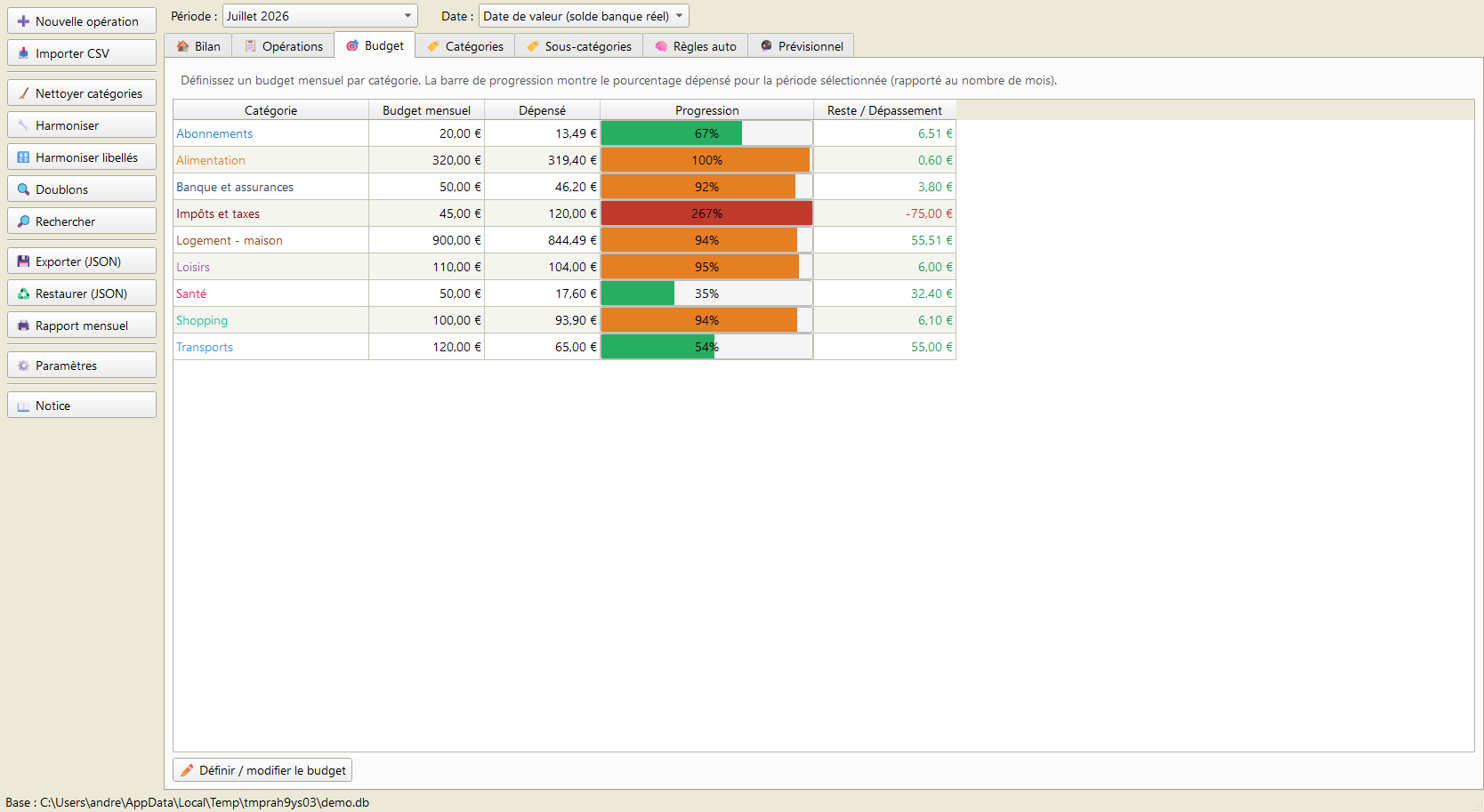Click the floppy disk icon of Exporter (JSON)
The width and height of the screenshot is (1484, 812).
23,261
